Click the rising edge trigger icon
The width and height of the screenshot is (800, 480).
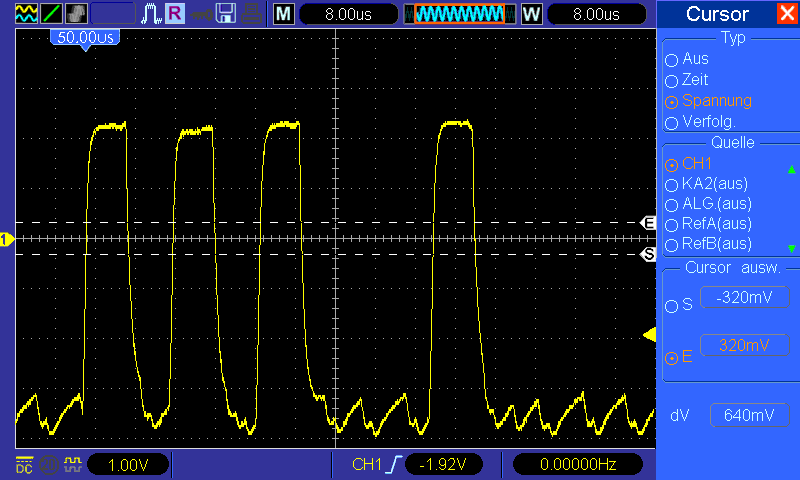(x=394, y=465)
